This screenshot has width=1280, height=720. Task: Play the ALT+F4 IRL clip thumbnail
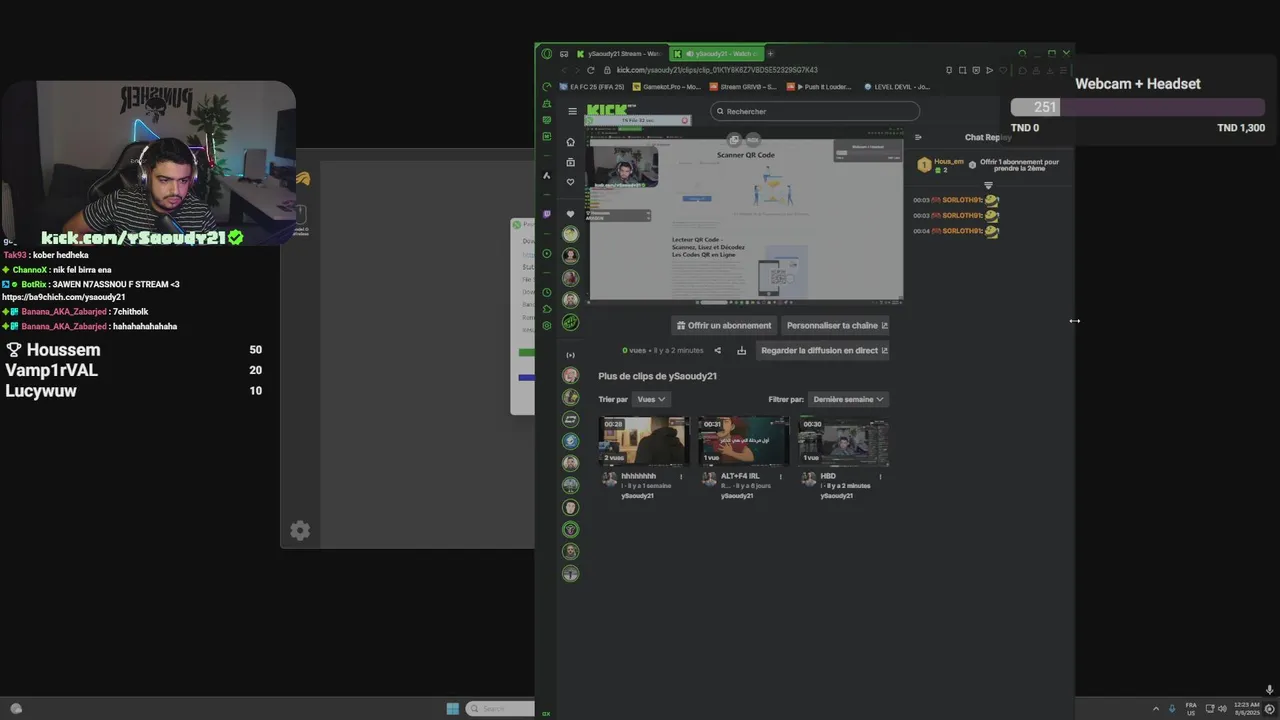click(x=743, y=441)
